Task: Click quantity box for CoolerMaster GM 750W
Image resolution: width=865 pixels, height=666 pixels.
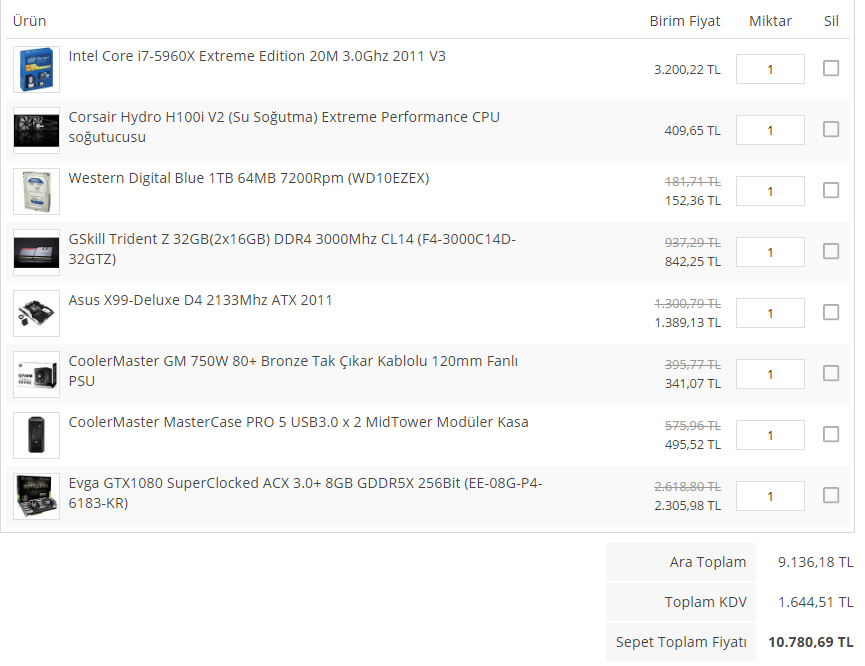Action: (770, 374)
